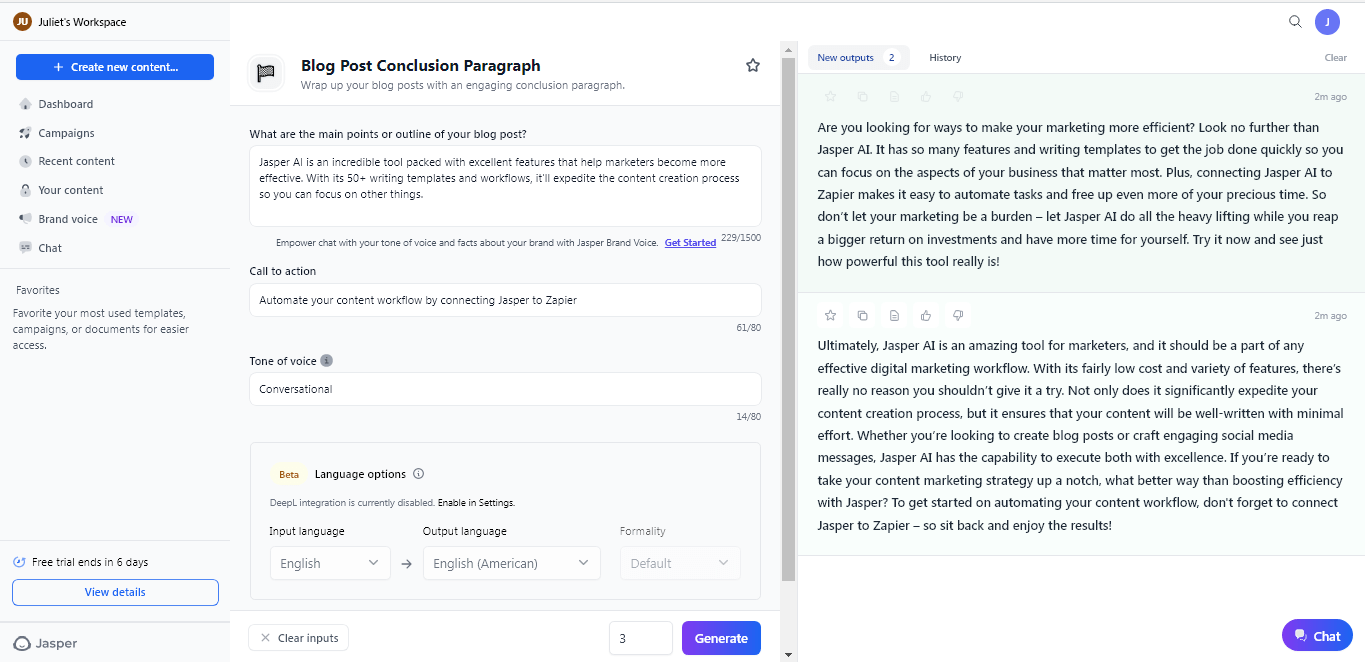Switch to the History tab

click(x=944, y=58)
